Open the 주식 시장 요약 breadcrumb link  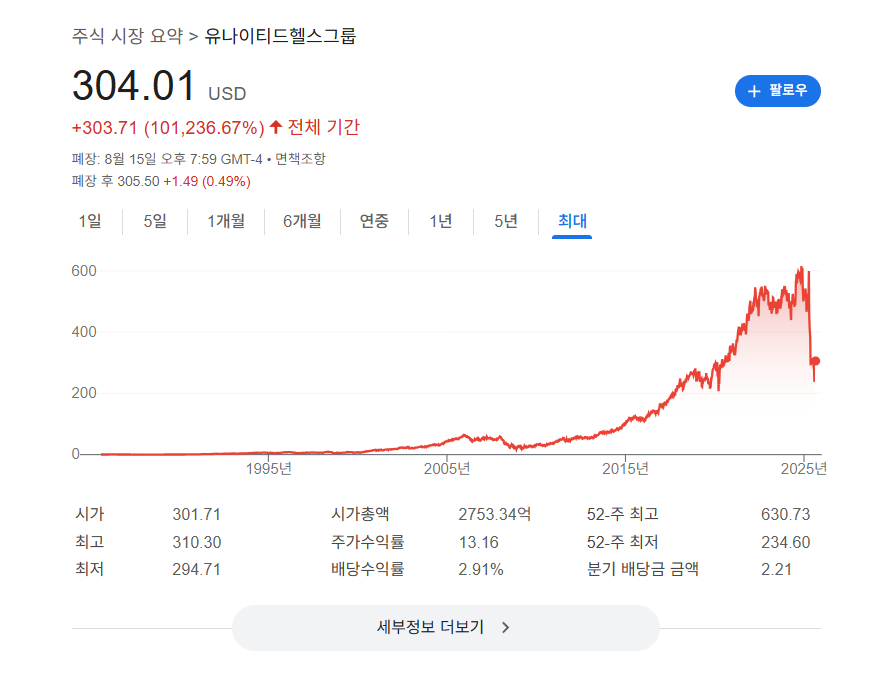[x=127, y=36]
